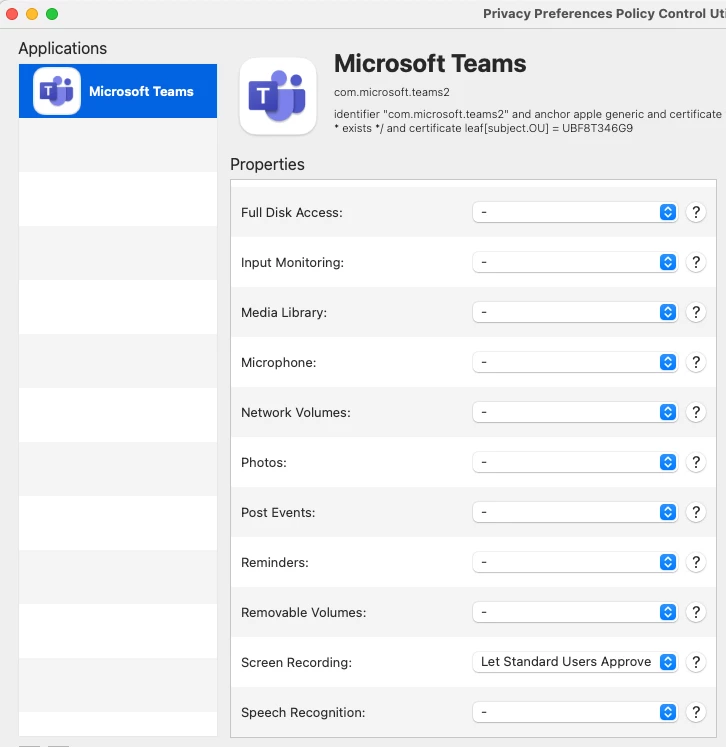Show help for Media Library
Screen dimensions: 726x747
pyautogui.click(x=696, y=312)
